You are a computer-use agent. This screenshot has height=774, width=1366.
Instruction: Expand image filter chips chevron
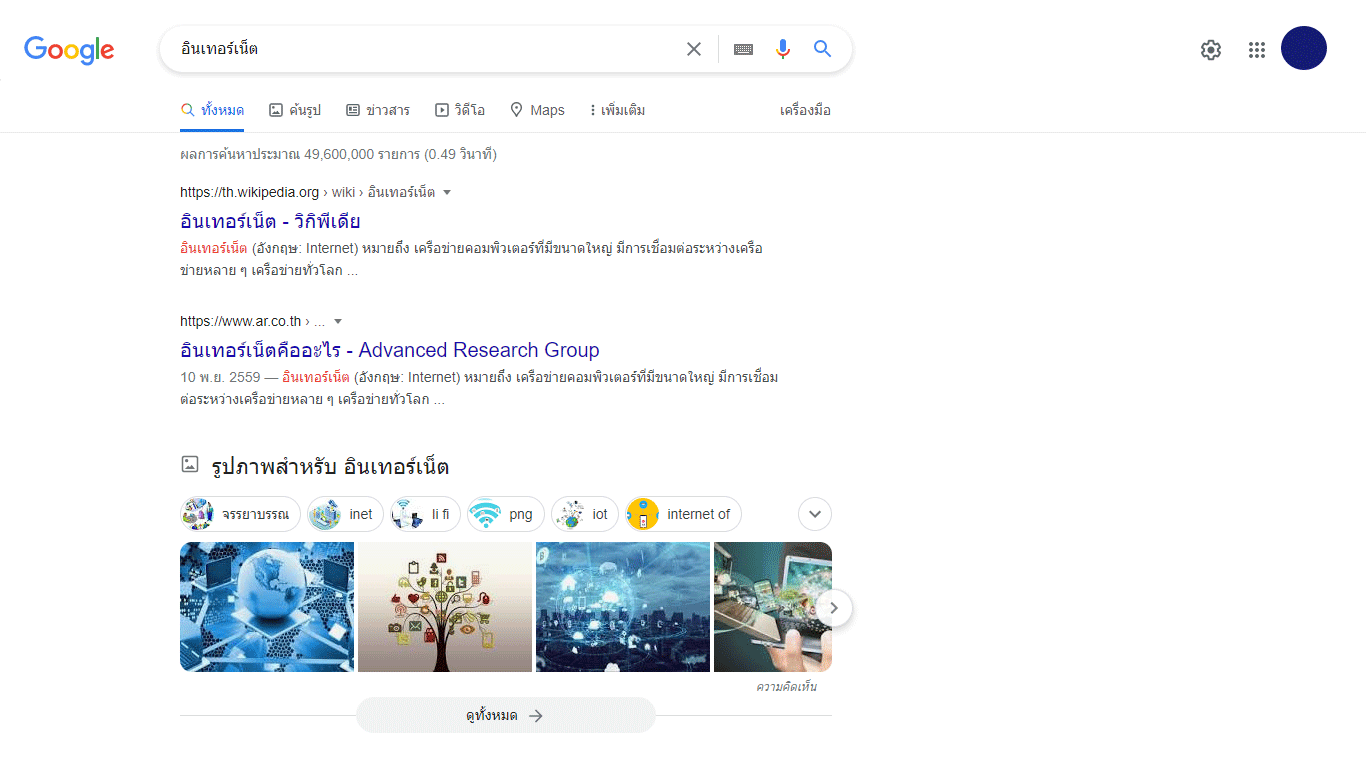pyautogui.click(x=815, y=514)
